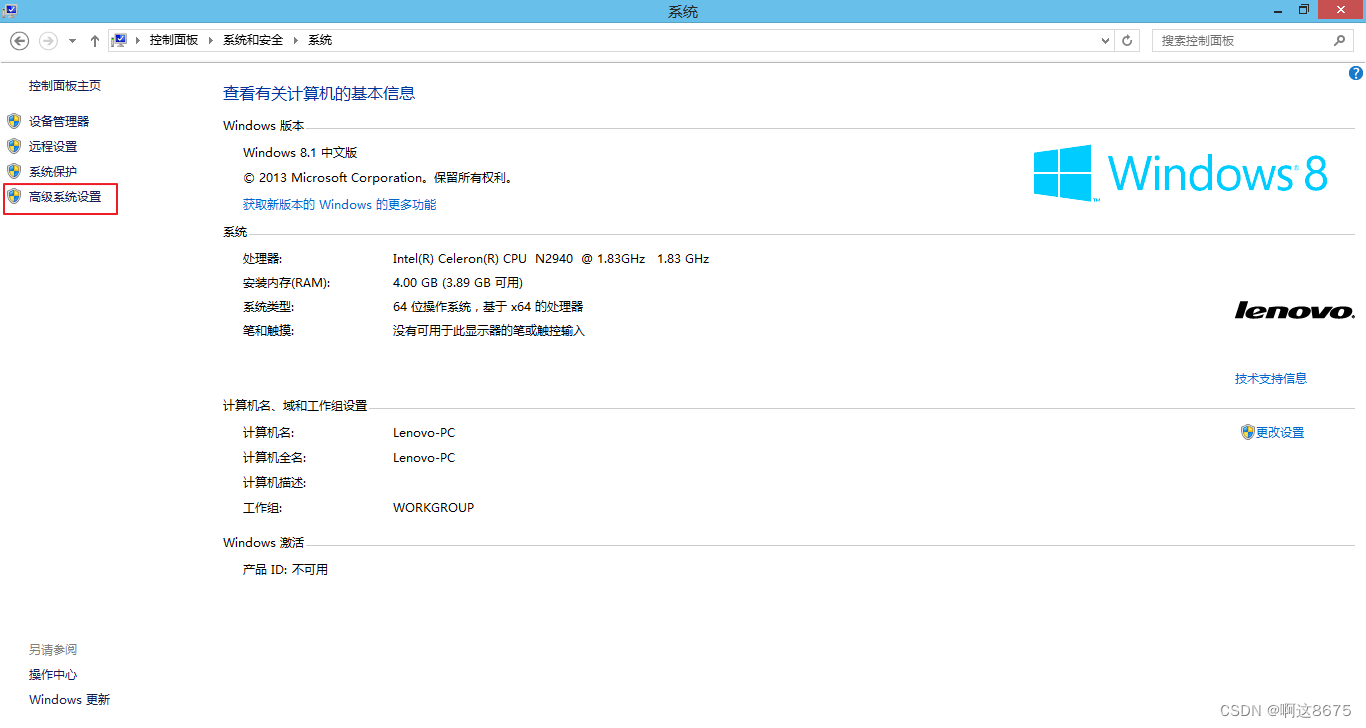This screenshot has width=1366, height=728.
Task: Click the system window icon in the title bar
Action: (x=10, y=11)
